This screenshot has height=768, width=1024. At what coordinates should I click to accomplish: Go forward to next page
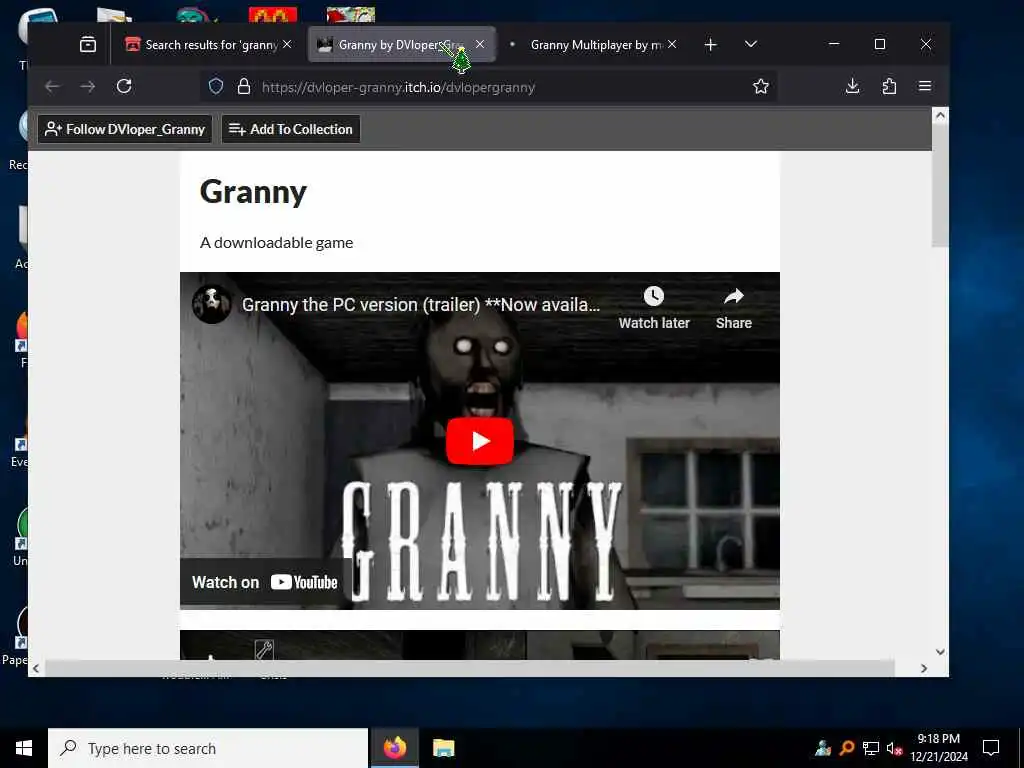point(88,86)
